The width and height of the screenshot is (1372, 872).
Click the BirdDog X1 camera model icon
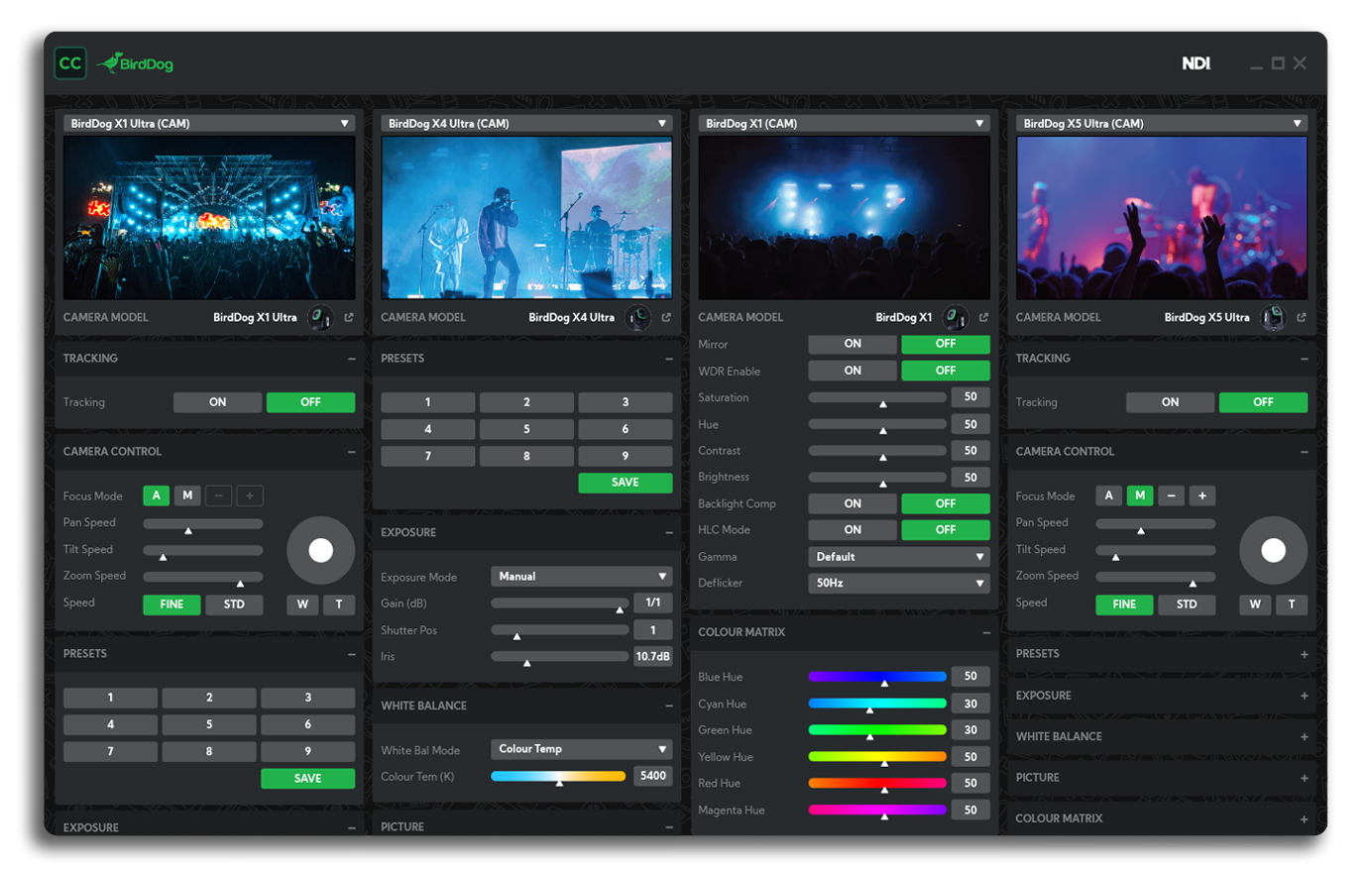pyautogui.click(x=954, y=318)
